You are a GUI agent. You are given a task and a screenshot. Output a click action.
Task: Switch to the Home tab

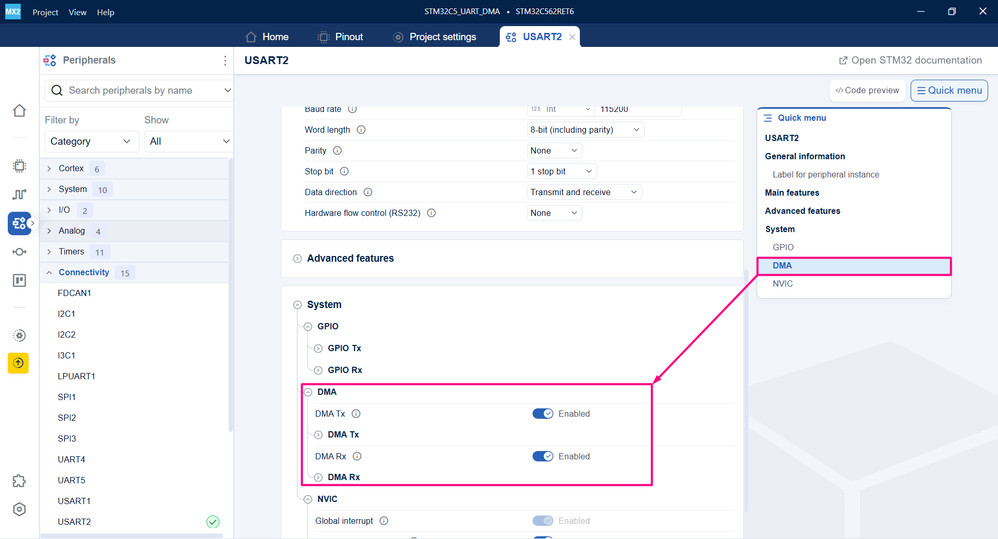(x=267, y=37)
